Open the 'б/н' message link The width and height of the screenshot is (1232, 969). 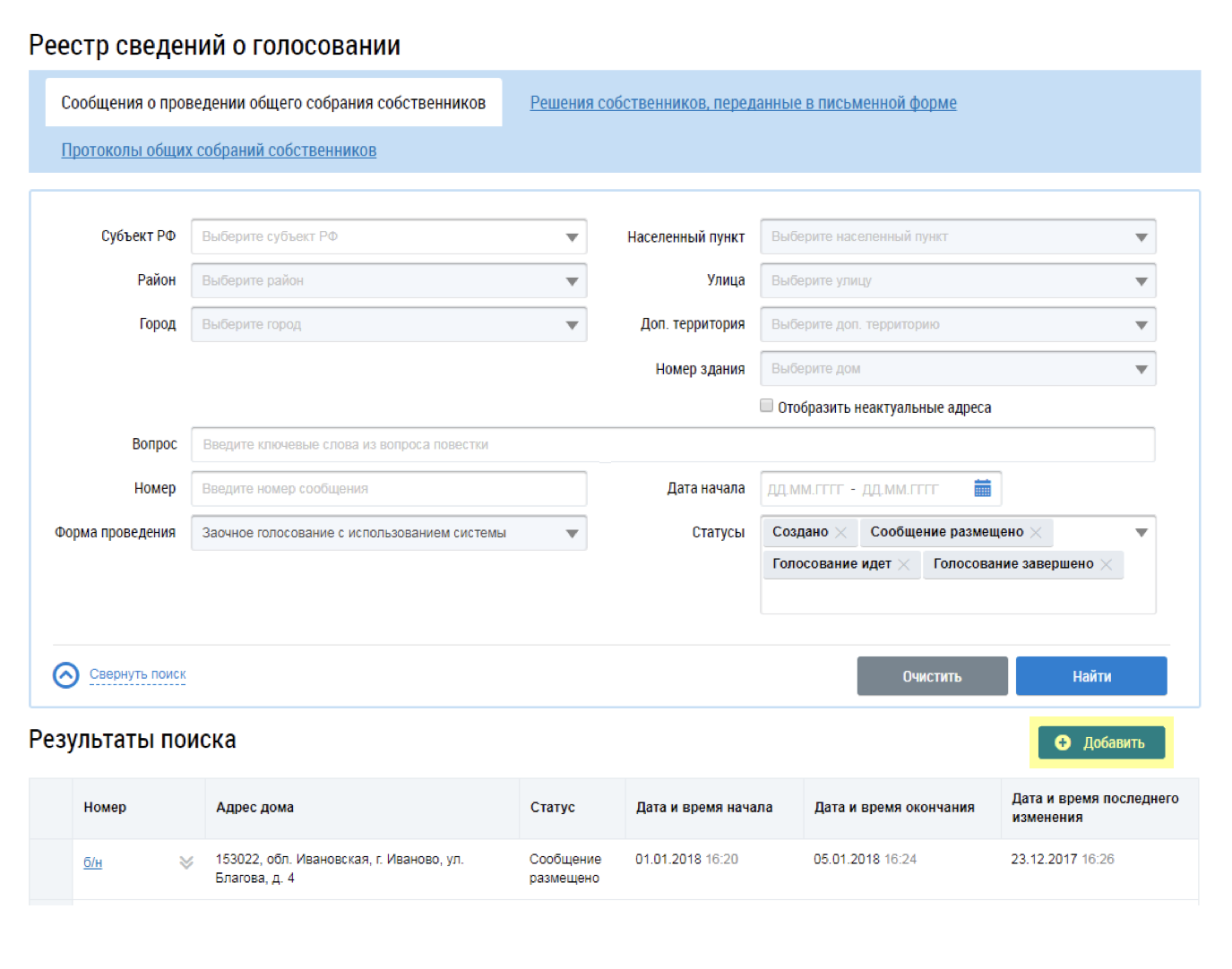click(93, 862)
